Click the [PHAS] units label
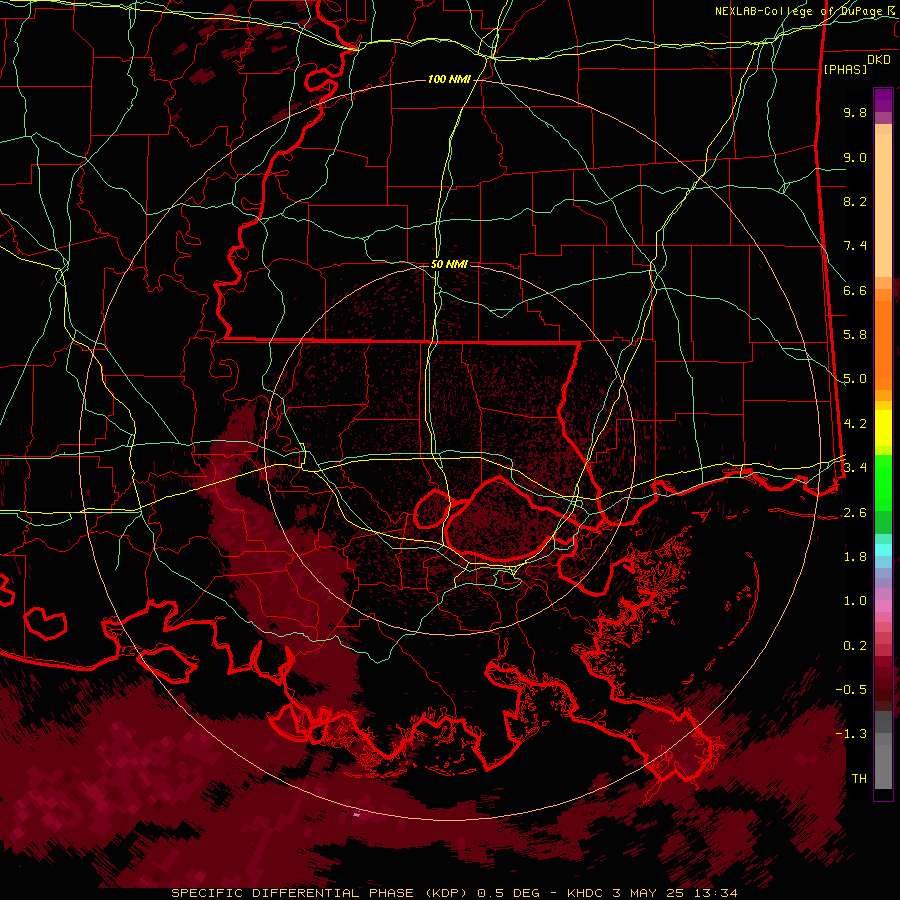The image size is (900, 900). pos(845,69)
